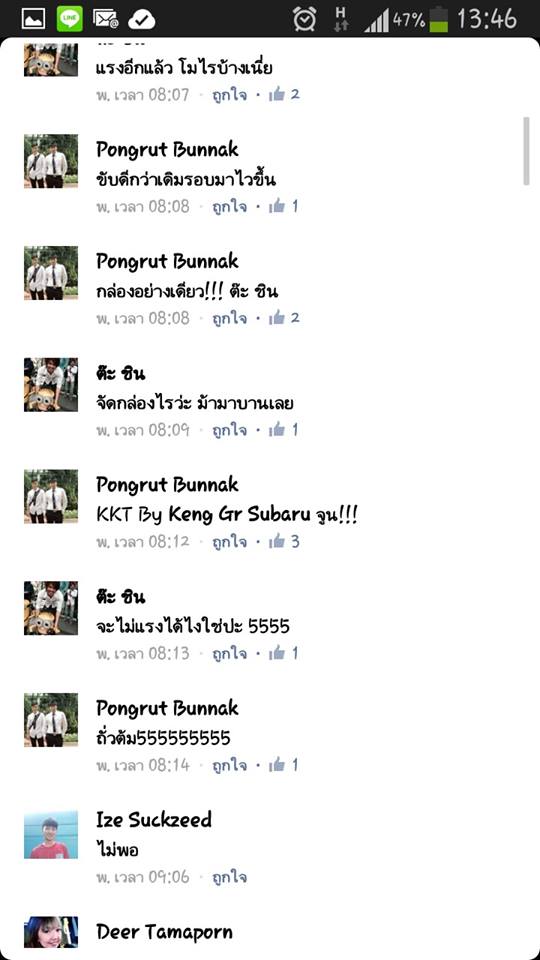Screen dimensions: 540x960
Task: Tap the LINE app notification icon
Action: [x=69, y=19]
